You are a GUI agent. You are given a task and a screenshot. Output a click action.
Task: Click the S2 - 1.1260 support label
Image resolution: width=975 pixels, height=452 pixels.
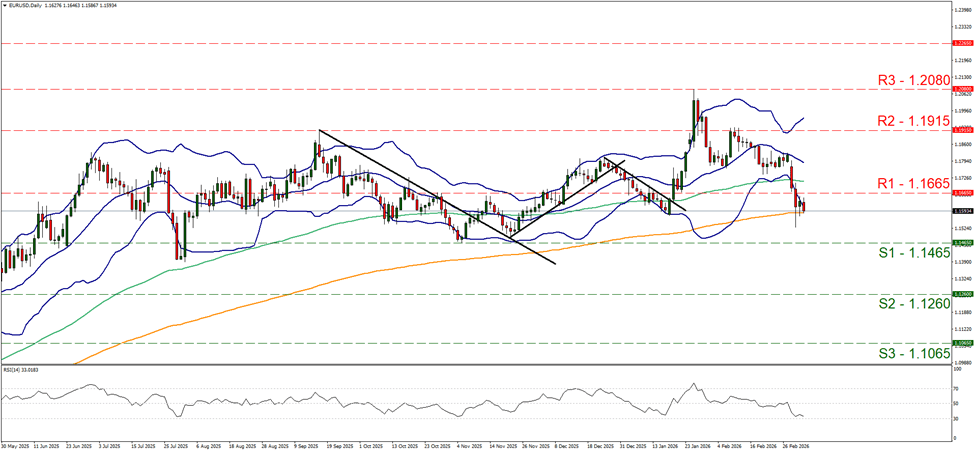pos(914,304)
